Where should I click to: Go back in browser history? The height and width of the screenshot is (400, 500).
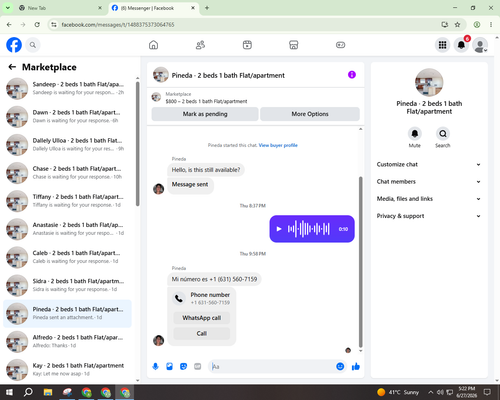(9, 25)
